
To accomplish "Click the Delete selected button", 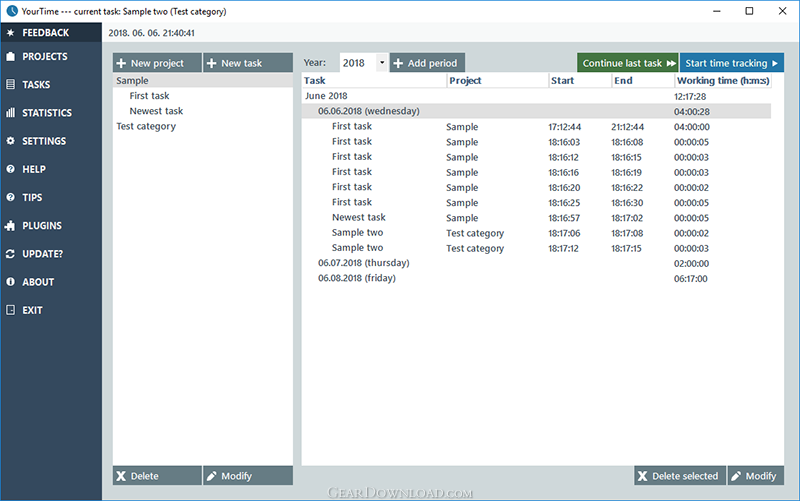I will click(x=678, y=476).
